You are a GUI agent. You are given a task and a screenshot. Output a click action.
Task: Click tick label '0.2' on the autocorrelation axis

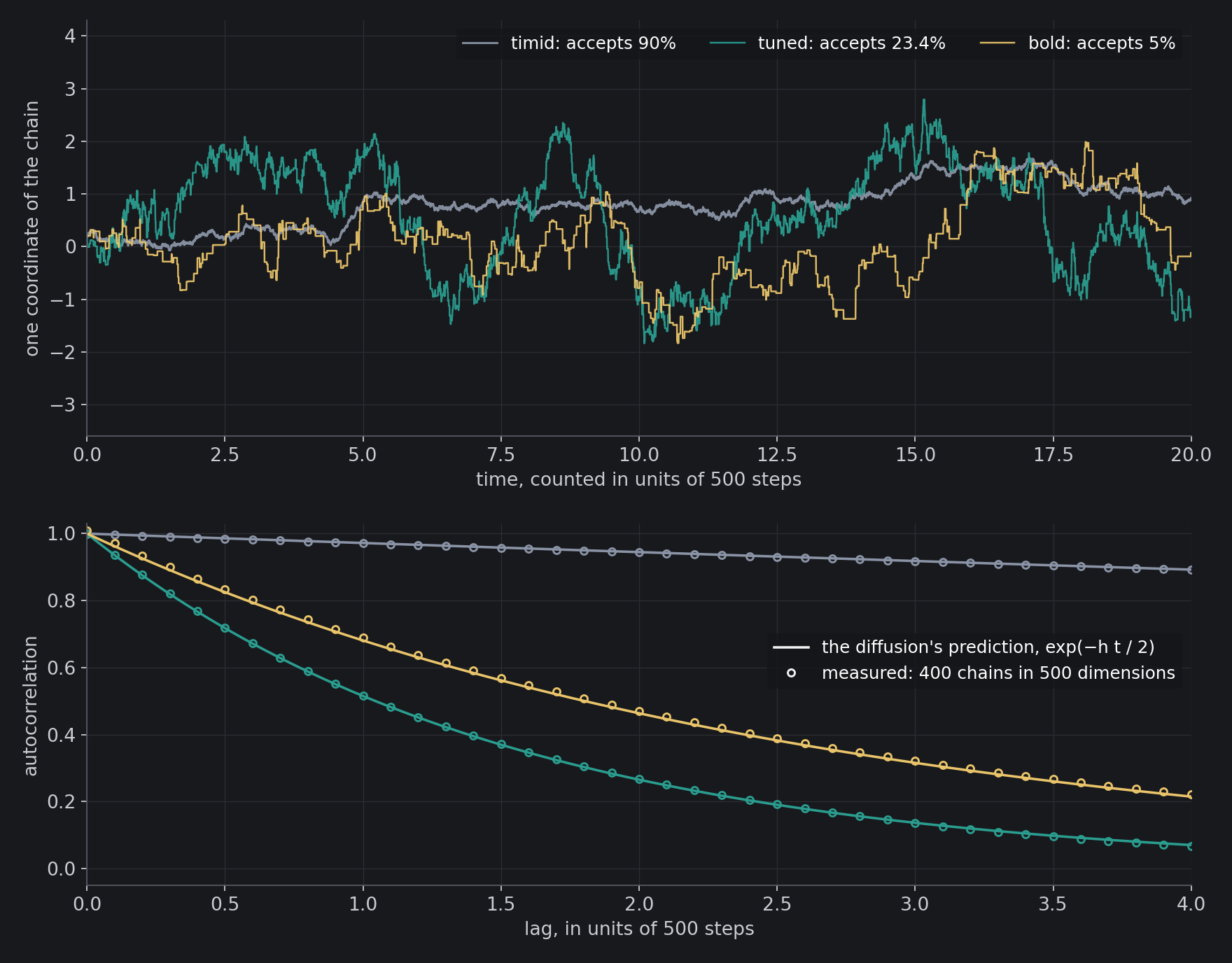tap(61, 802)
